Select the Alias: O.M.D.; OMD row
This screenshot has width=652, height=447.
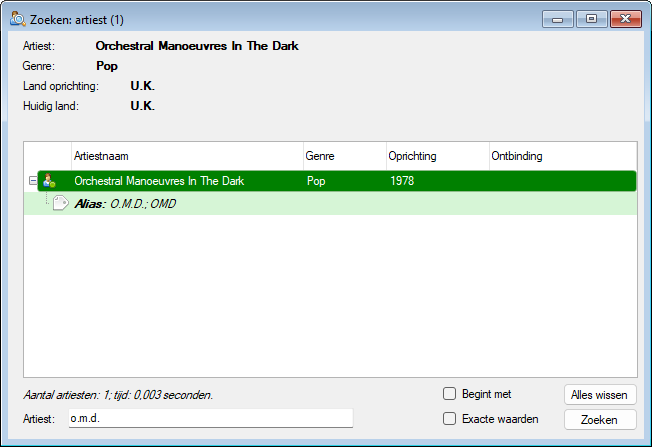tap(331, 203)
